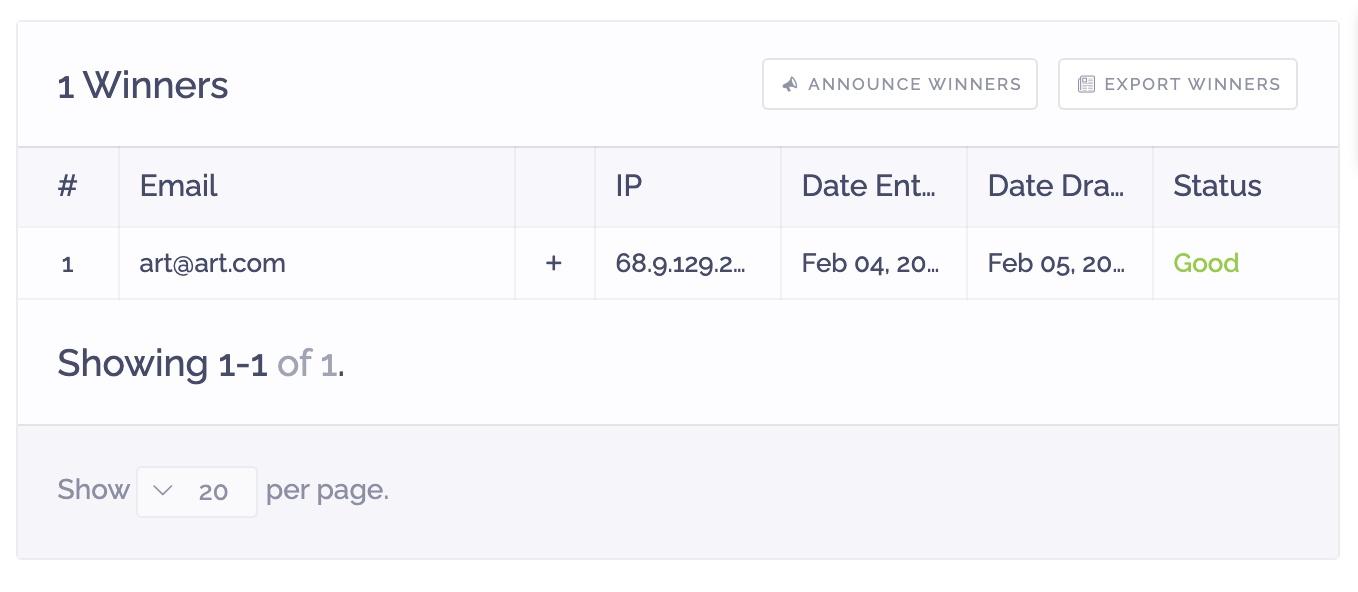Click the chevron arrow in the Show dropdown
Screen dimensions: 1358x592
[x=163, y=490]
